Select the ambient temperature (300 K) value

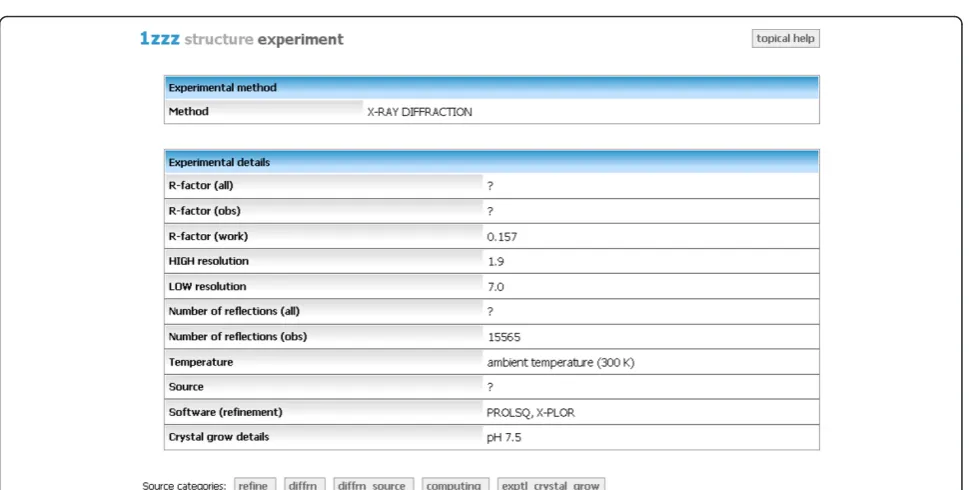click(x=561, y=363)
